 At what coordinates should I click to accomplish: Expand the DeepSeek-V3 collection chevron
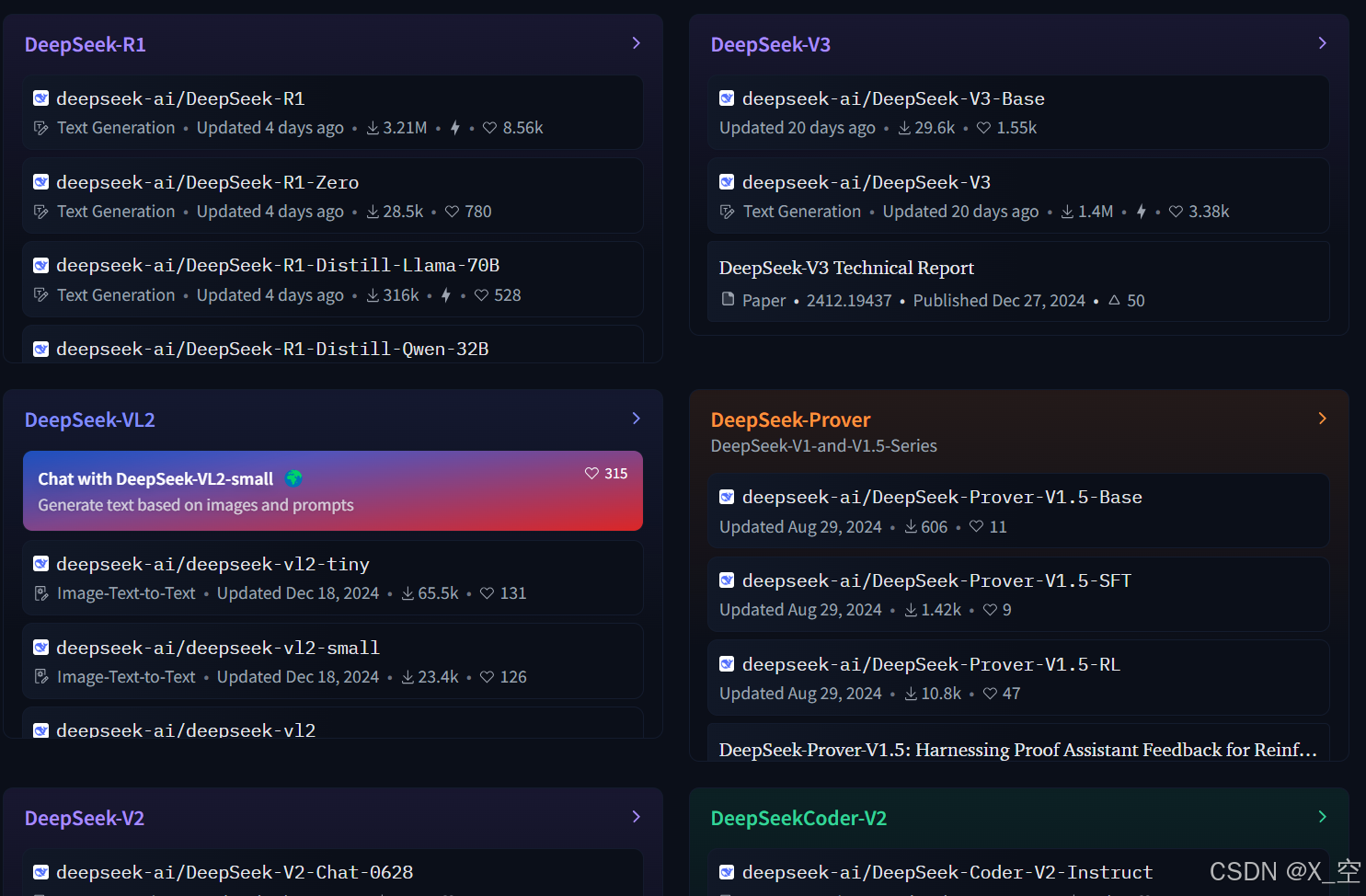[x=1322, y=43]
